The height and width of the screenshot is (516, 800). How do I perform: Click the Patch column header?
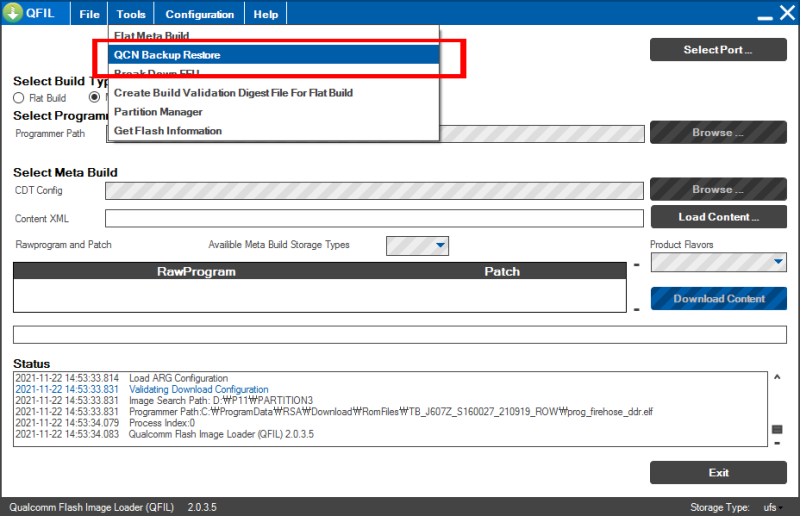coord(502,272)
